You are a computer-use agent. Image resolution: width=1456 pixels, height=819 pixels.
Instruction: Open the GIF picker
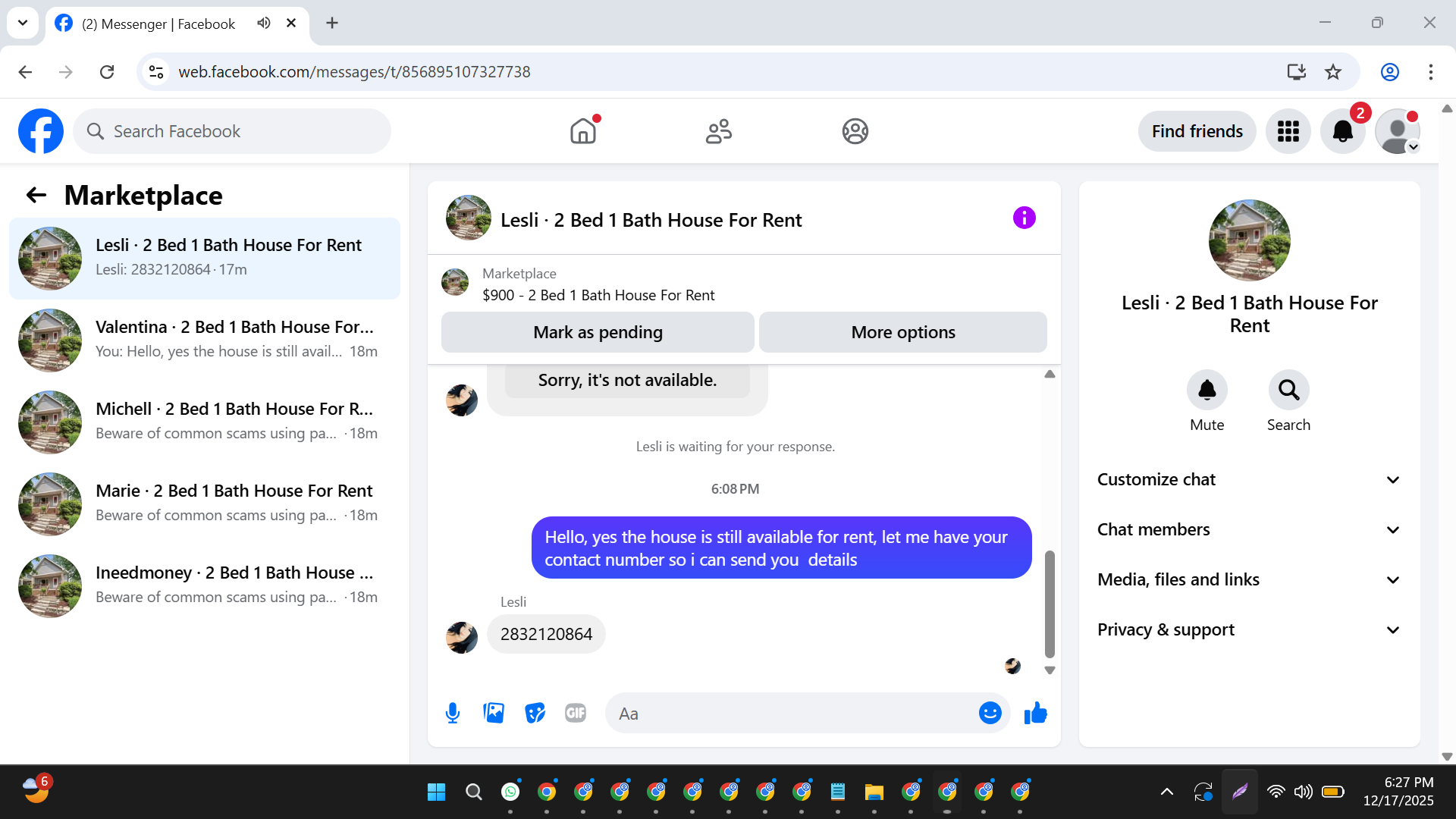coord(576,713)
